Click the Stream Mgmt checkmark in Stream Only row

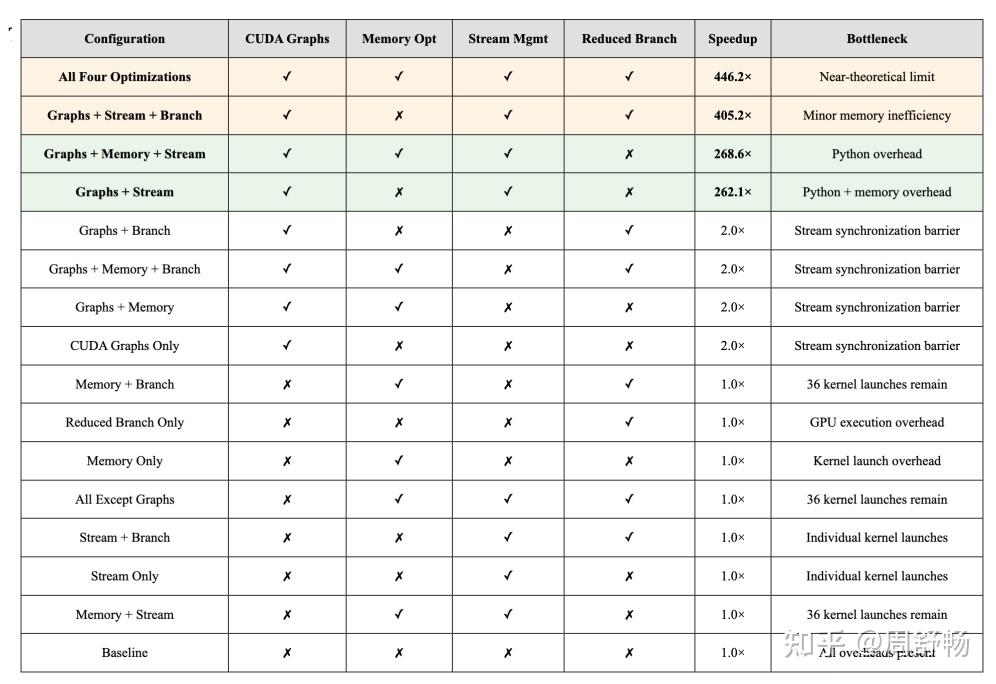(508, 576)
